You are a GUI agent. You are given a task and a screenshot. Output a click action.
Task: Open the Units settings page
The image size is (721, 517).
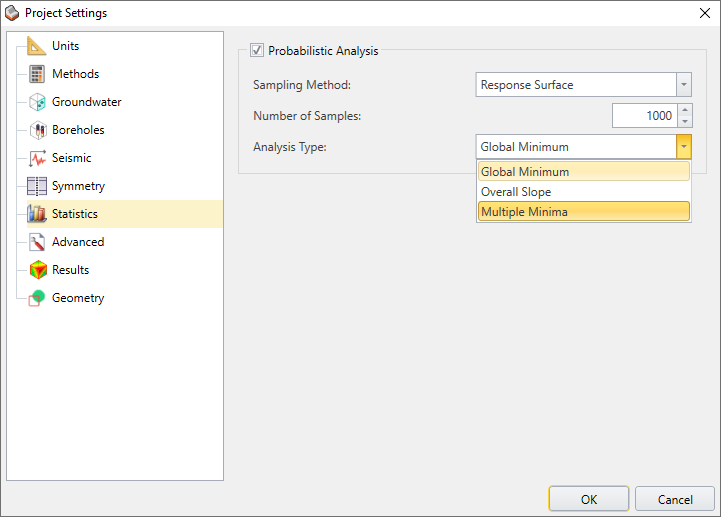click(65, 46)
